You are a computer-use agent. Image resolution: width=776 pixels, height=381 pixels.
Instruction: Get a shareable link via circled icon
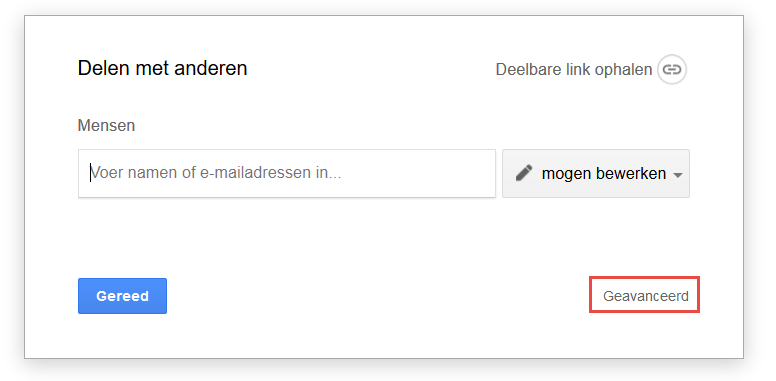(672, 69)
